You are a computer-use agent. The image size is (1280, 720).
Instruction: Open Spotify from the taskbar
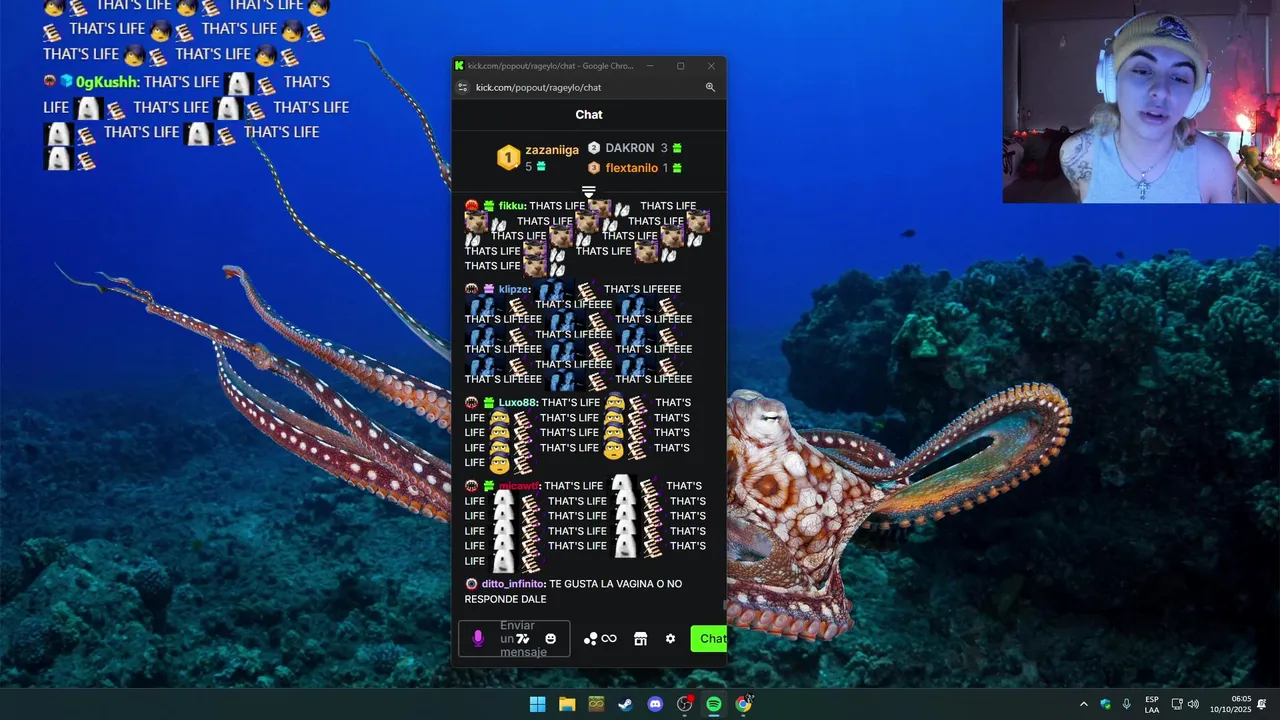714,704
